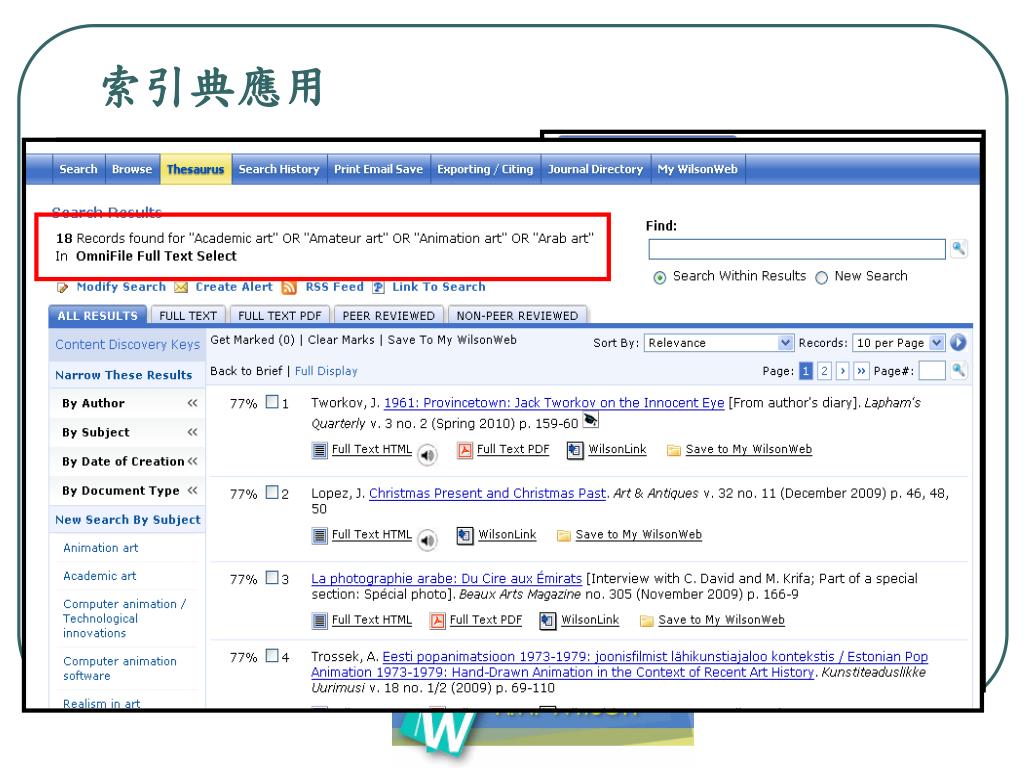Viewport: 1024px width, 768px height.
Task: Open Exporting / Citing menu tab
Action: coord(485,169)
